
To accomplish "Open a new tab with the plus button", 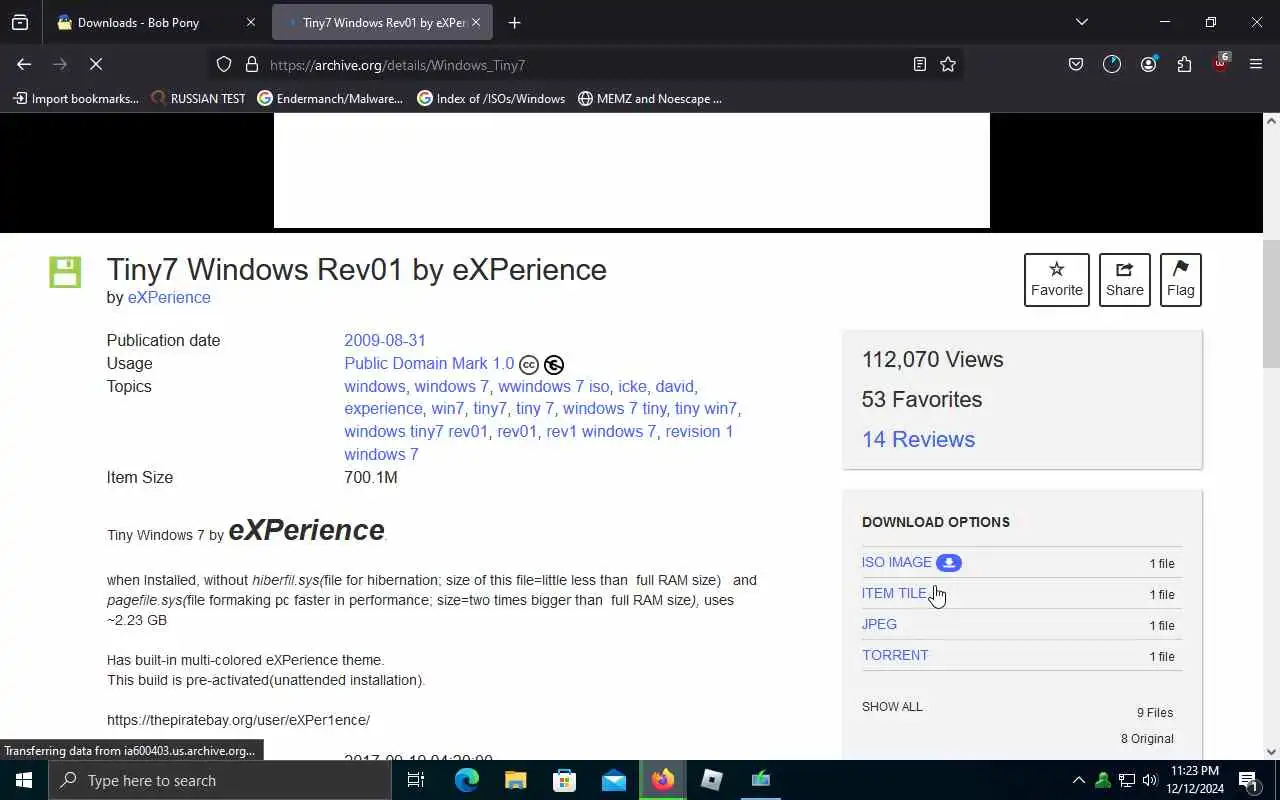I will 514,22.
